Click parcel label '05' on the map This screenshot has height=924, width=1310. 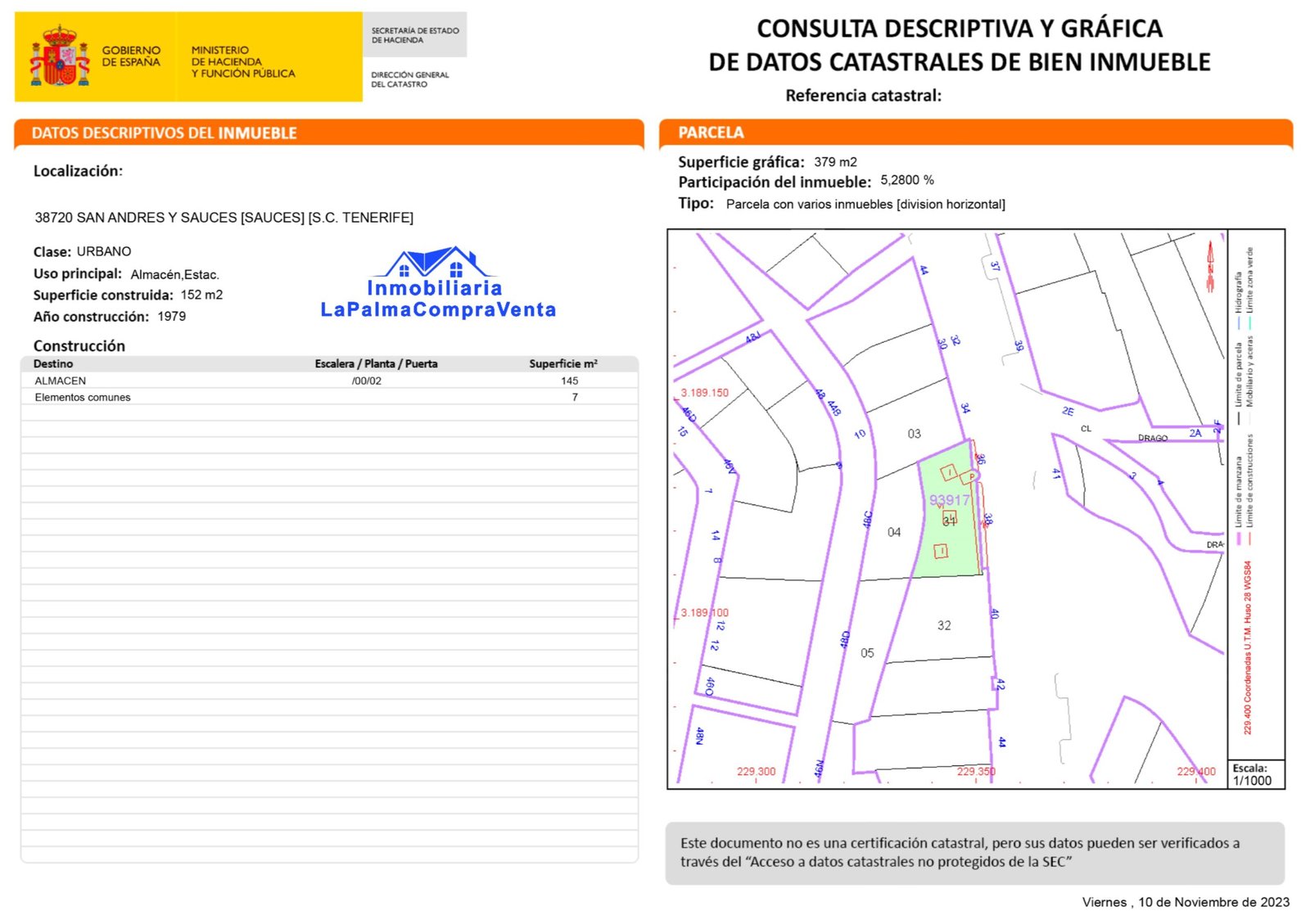pos(867,653)
